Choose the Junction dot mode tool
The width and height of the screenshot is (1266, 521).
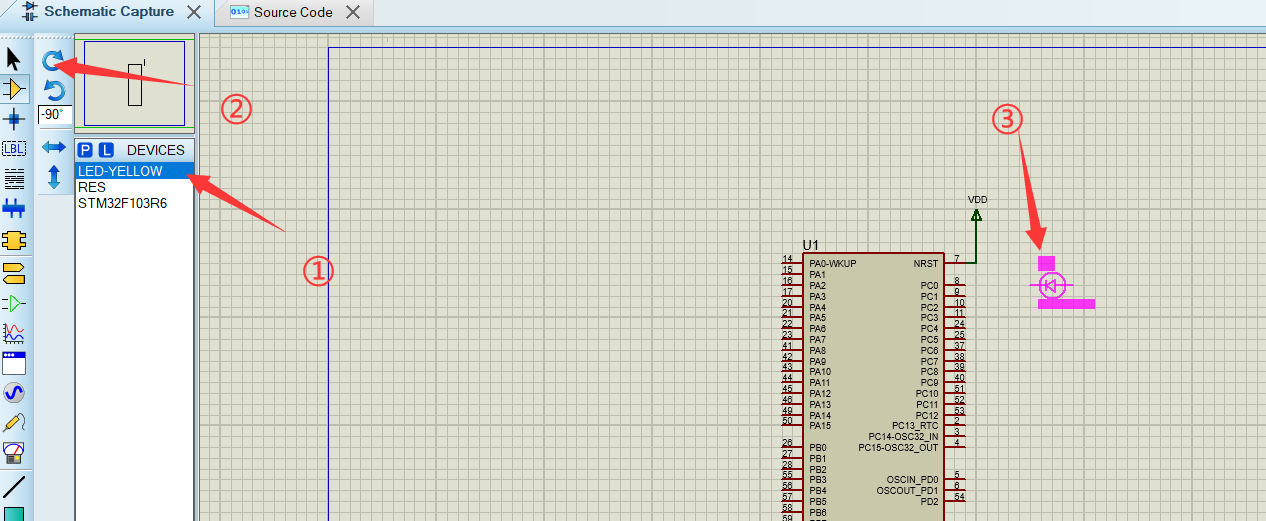coord(14,119)
